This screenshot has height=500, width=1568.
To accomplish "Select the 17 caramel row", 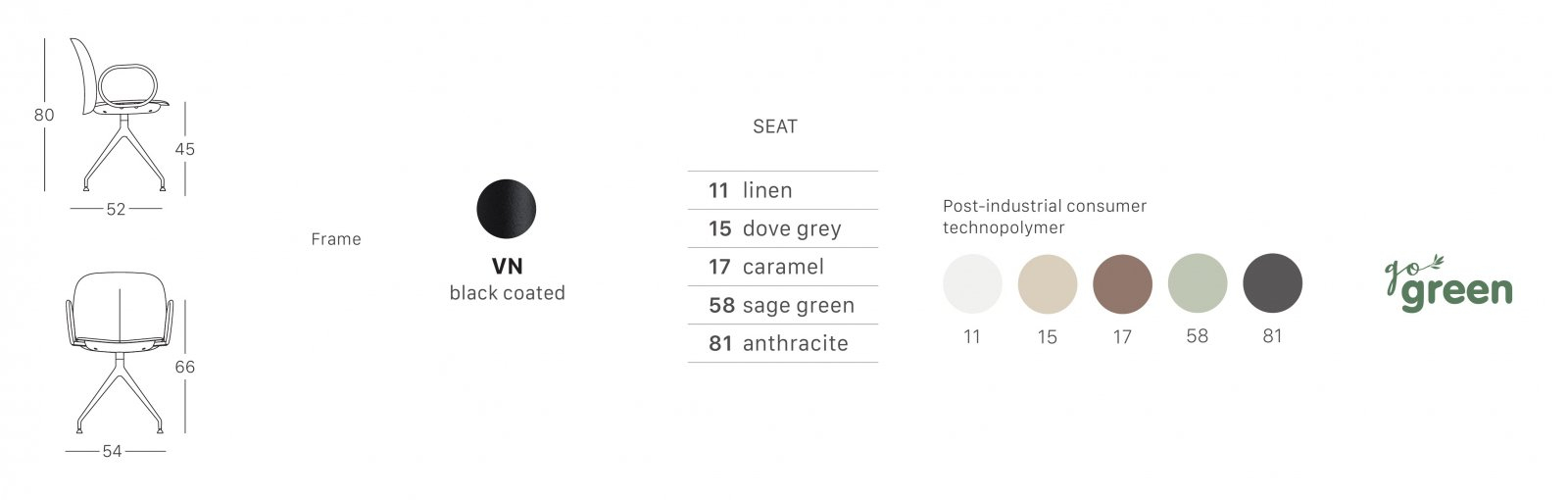I will coord(783,267).
